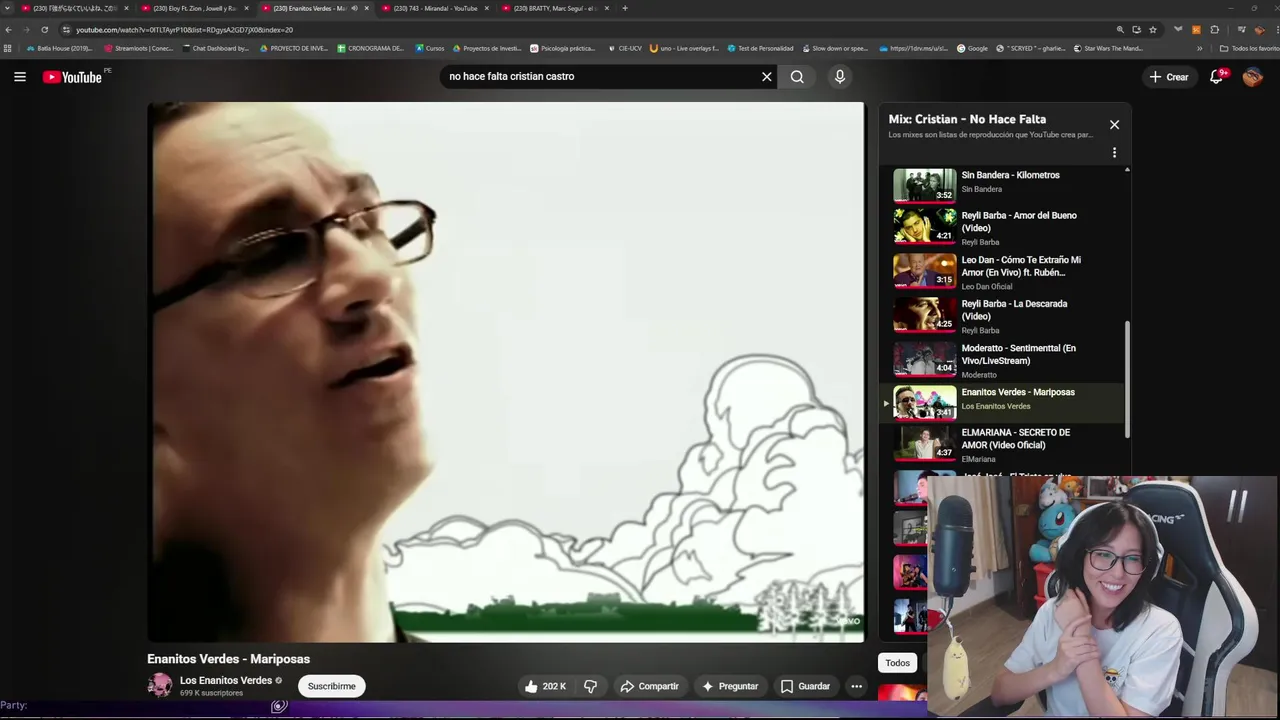Viewport: 1280px width, 720px height.
Task: Close the Mix playlist panel
Action: (x=1114, y=125)
